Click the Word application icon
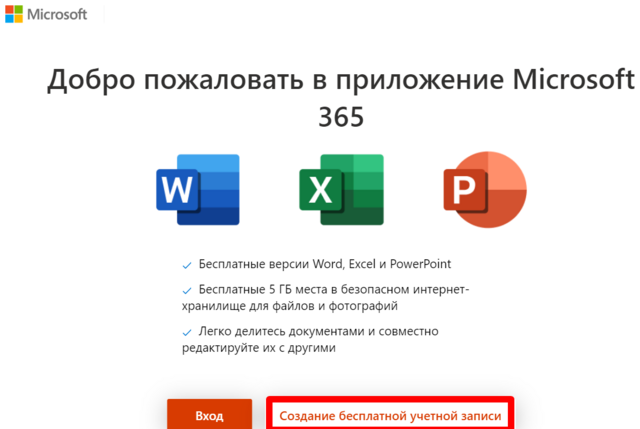 [x=198, y=190]
